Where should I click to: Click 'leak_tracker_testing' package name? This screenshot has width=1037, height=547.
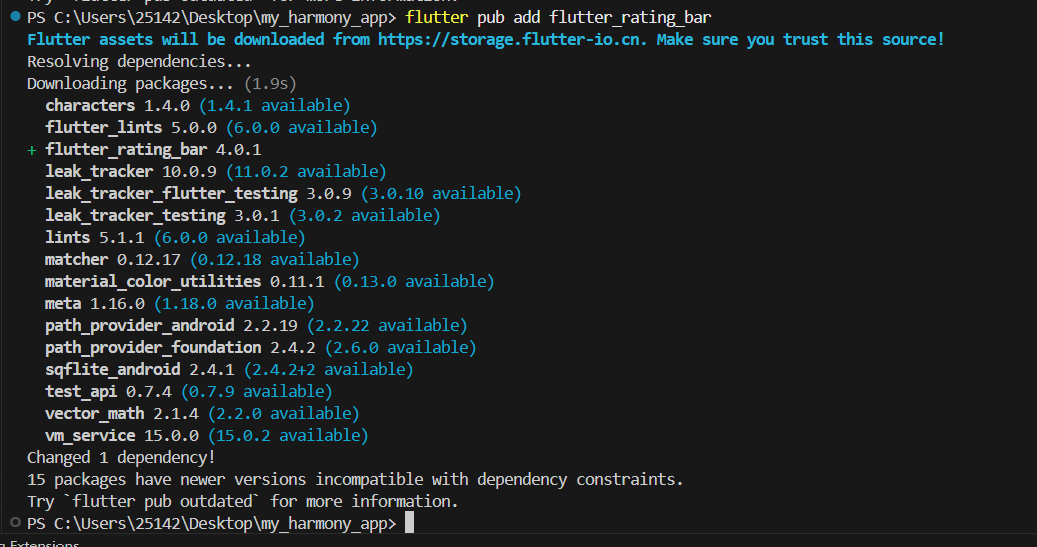click(x=135, y=216)
